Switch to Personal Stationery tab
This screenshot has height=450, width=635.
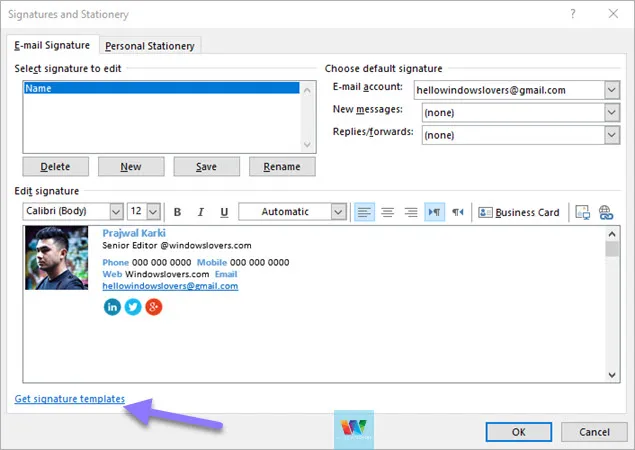click(x=150, y=45)
